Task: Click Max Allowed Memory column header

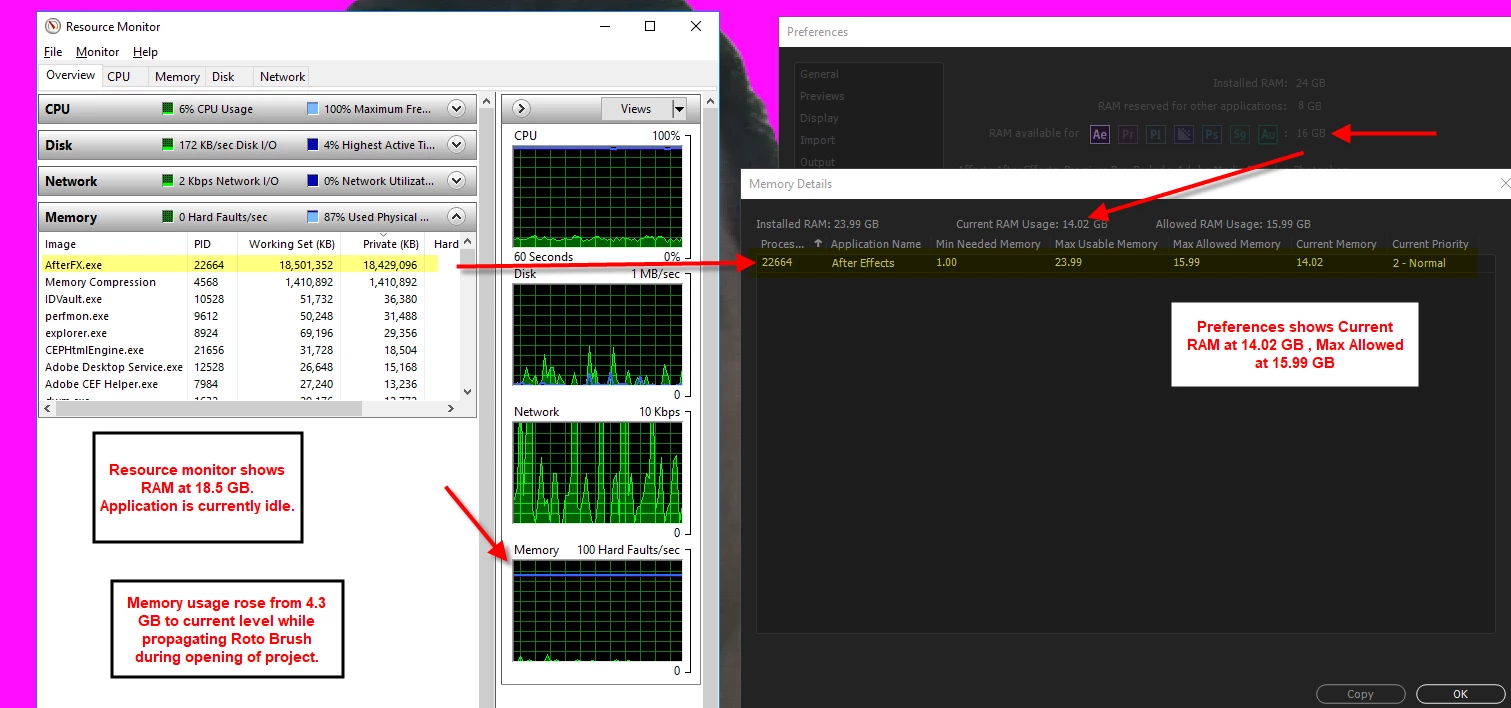Action: click(1226, 244)
